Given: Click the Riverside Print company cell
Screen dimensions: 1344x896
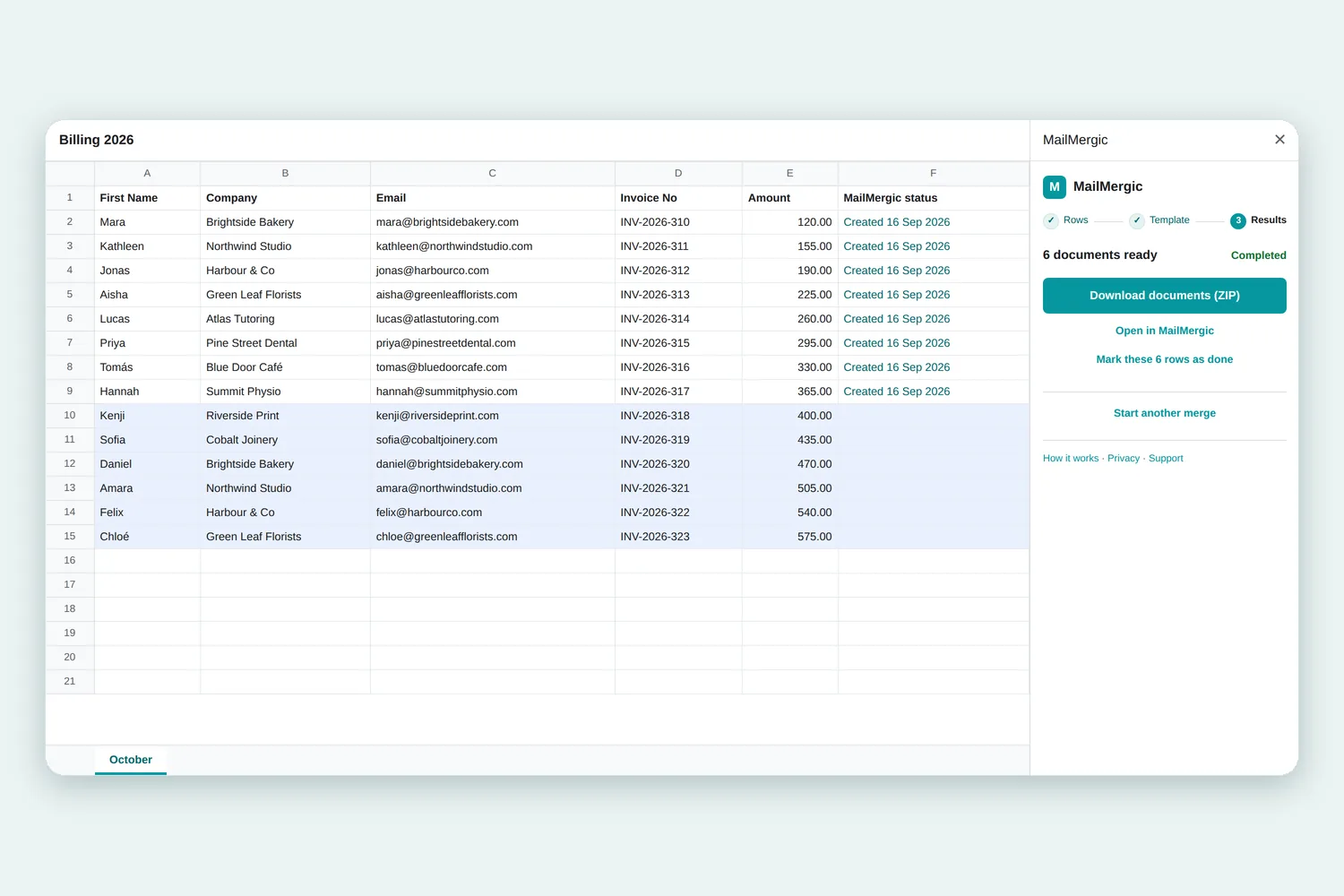Looking at the screenshot, I should pyautogui.click(x=285, y=416).
